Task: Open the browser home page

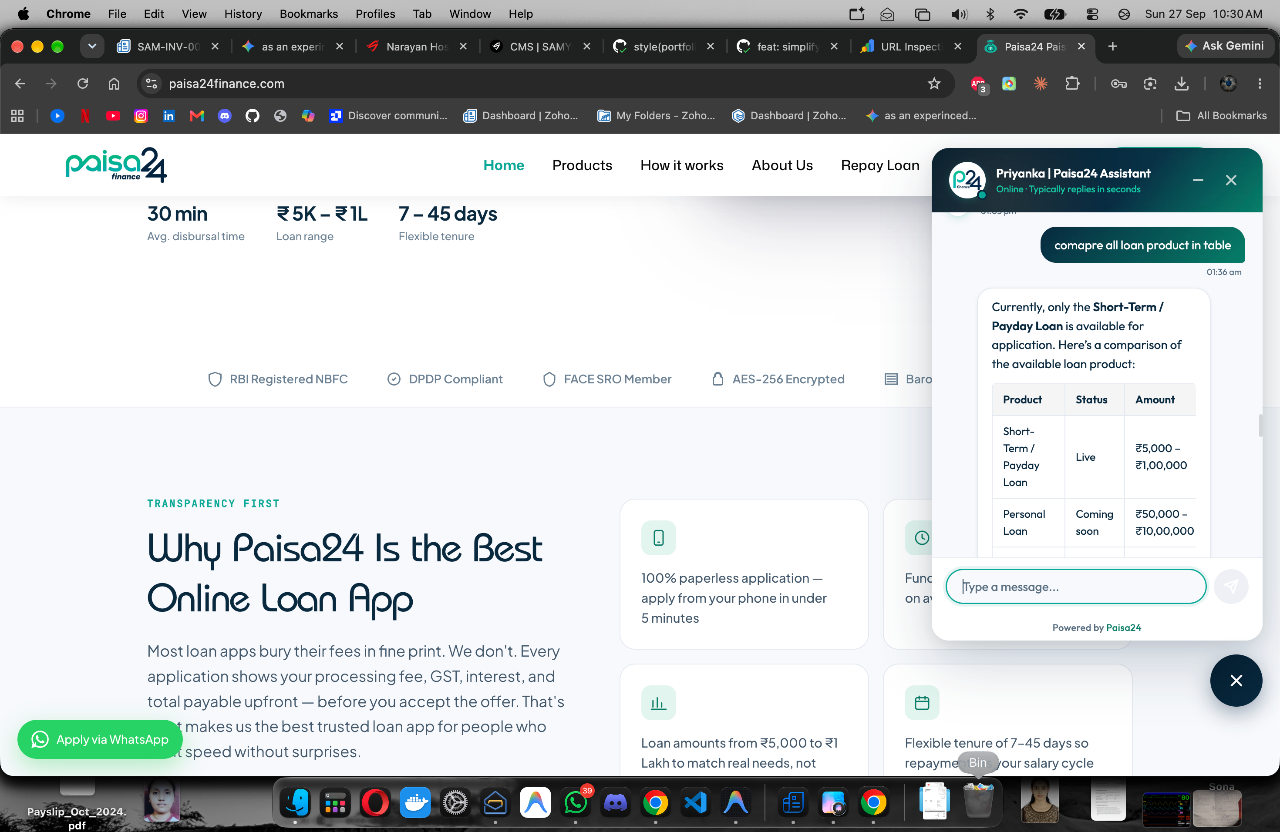Action: pos(114,84)
